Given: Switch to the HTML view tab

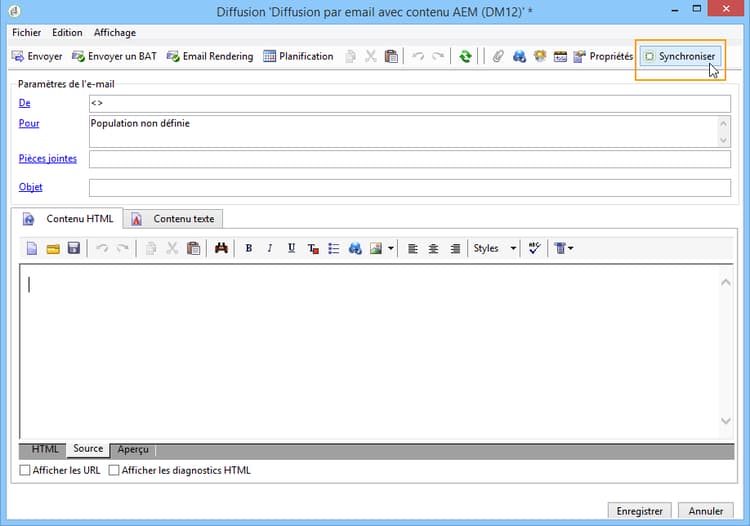Looking at the screenshot, I should (44, 449).
